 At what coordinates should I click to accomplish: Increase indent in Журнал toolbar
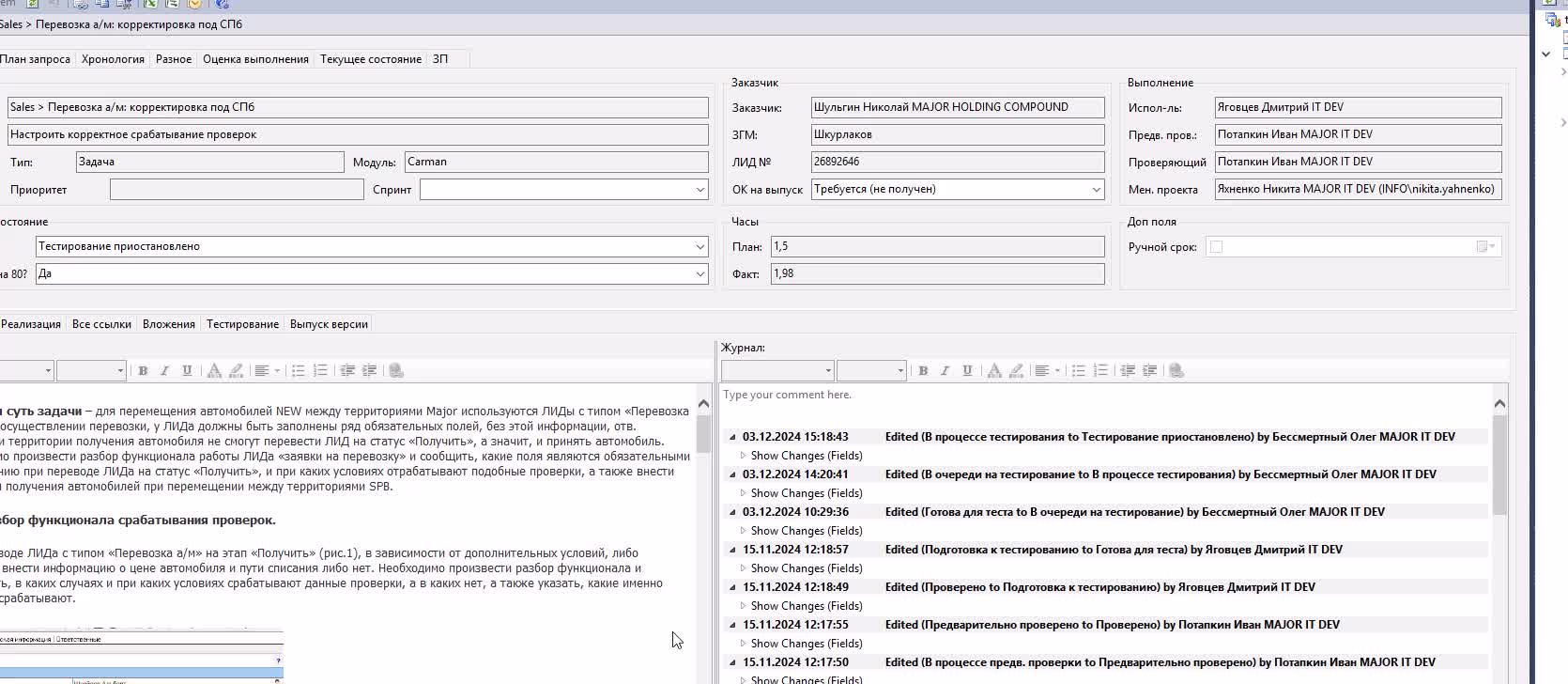(1150, 371)
